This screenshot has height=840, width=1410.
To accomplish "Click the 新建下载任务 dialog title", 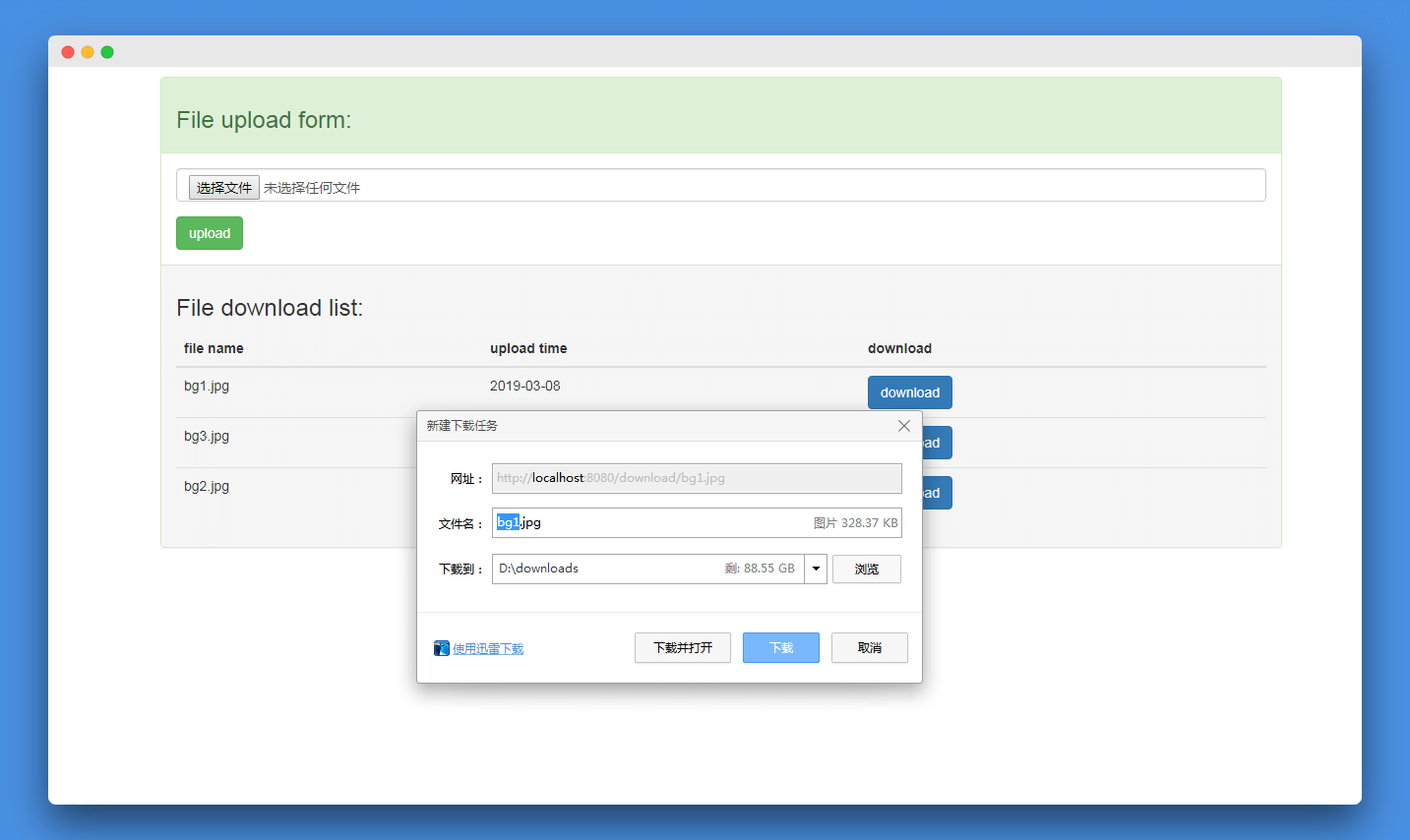I will [x=462, y=426].
